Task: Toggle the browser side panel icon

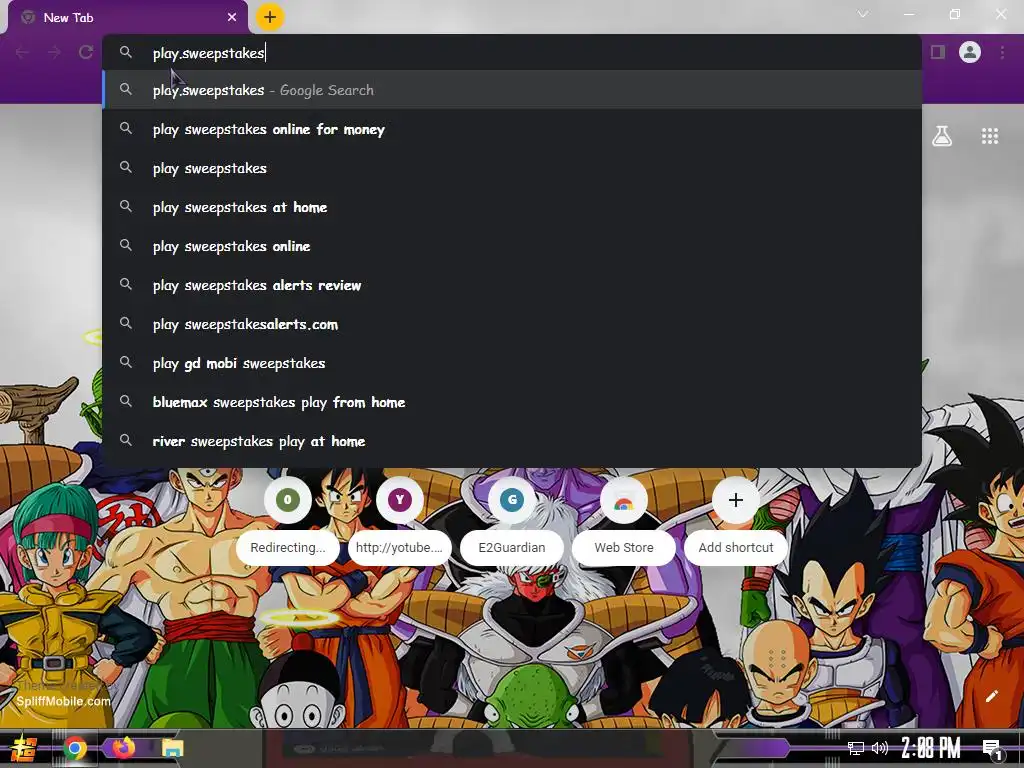Action: coord(938,52)
